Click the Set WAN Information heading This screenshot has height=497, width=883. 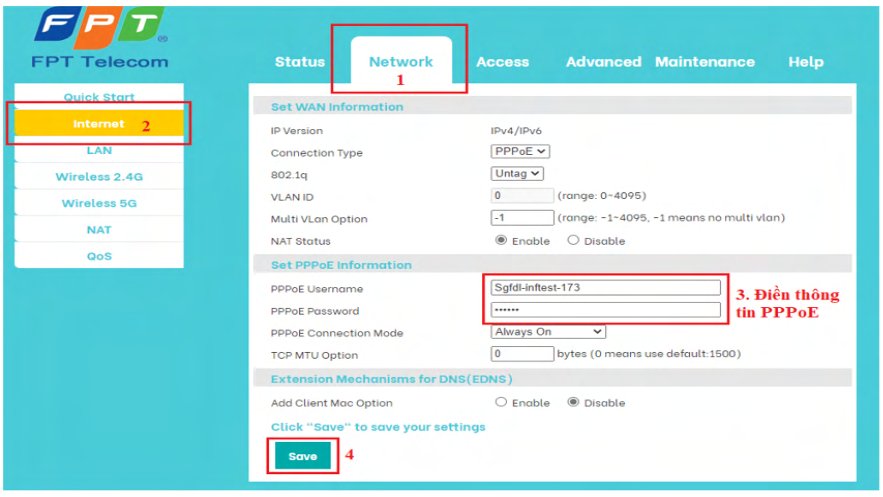coord(337,107)
